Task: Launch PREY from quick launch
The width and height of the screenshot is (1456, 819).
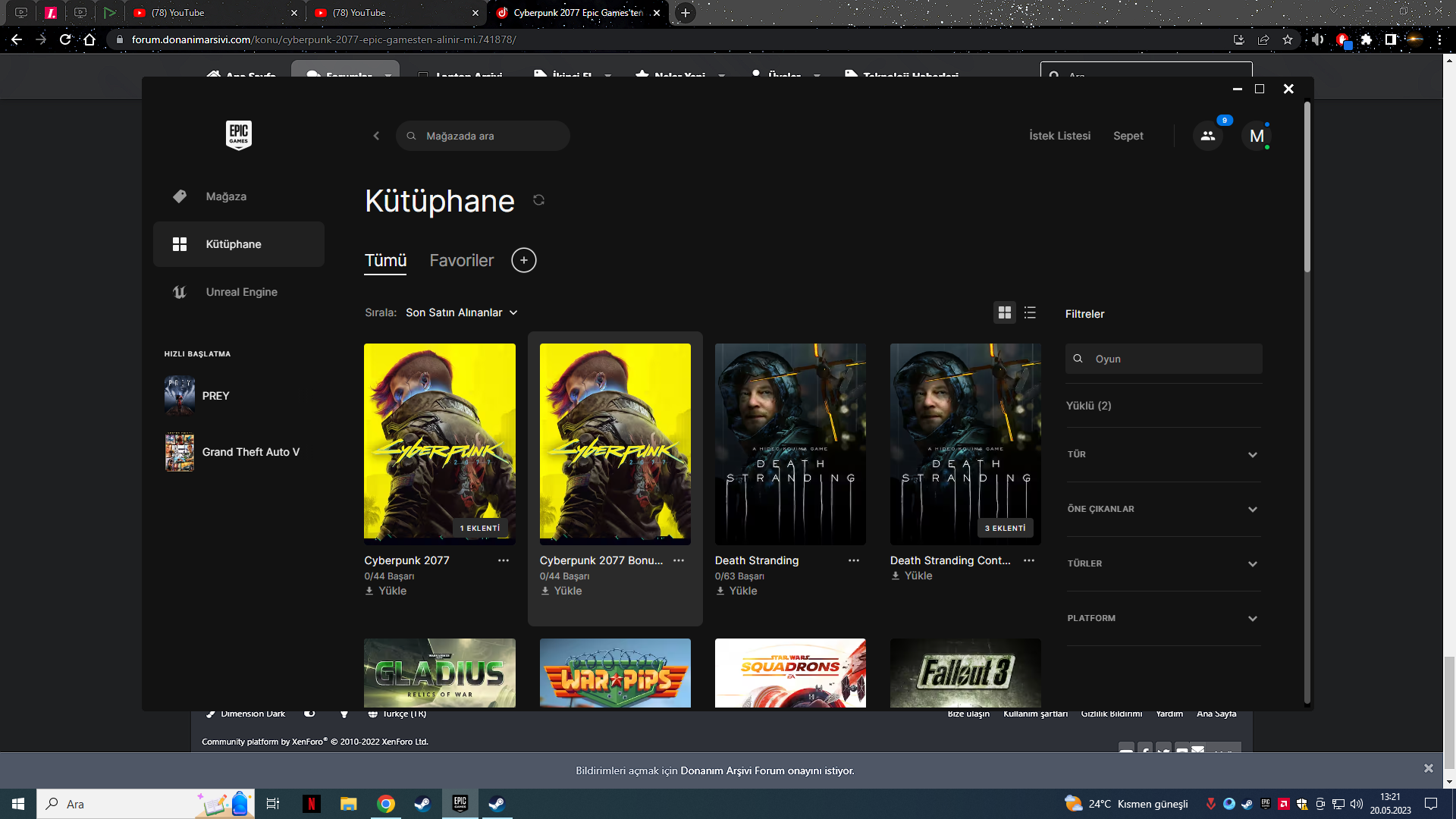Action: pyautogui.click(x=197, y=396)
